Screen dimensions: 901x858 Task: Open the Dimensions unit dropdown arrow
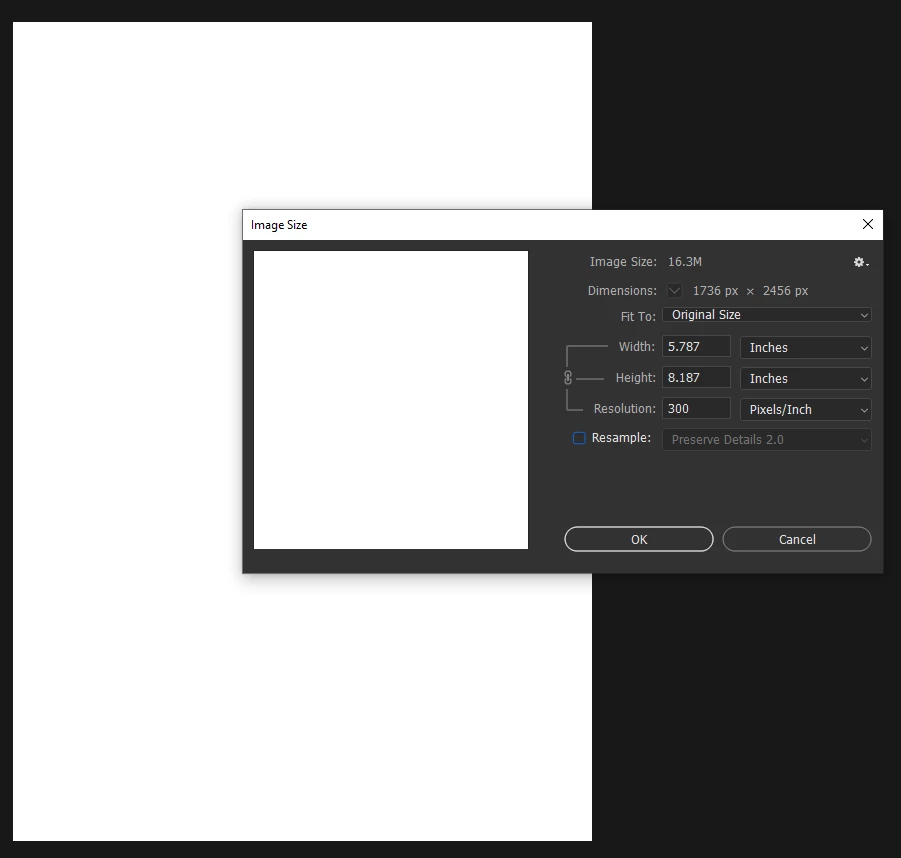pyautogui.click(x=675, y=290)
